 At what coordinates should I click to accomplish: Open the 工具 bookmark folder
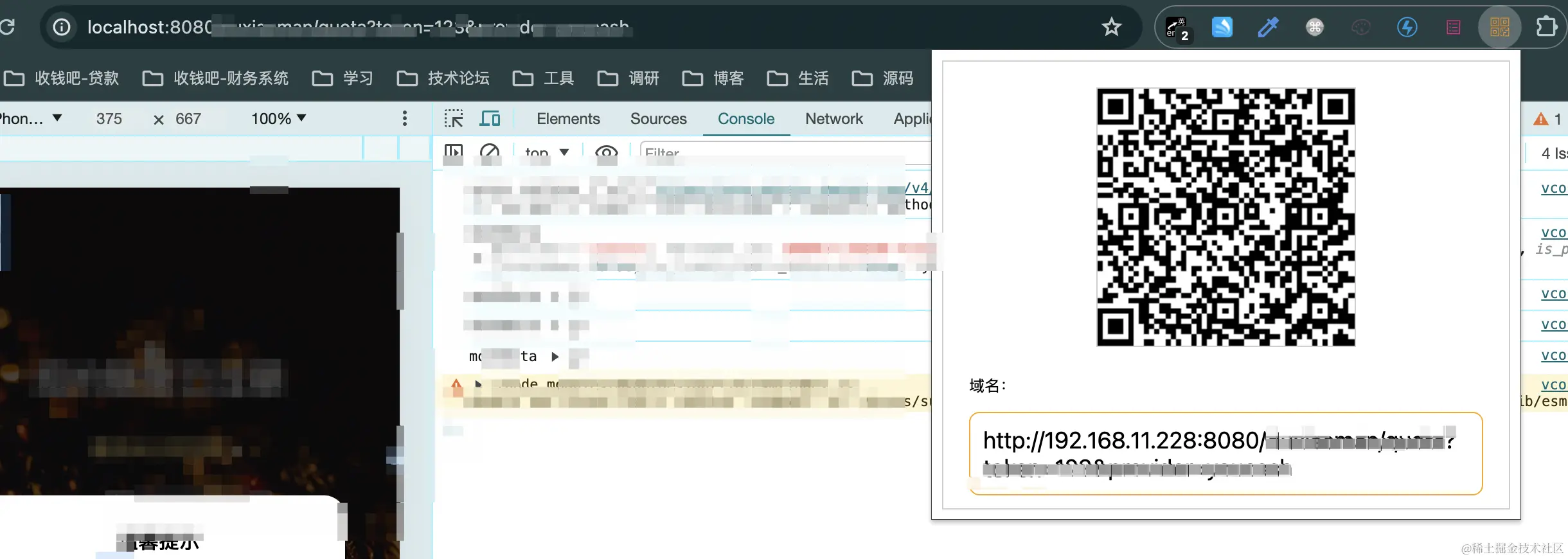pyautogui.click(x=543, y=78)
